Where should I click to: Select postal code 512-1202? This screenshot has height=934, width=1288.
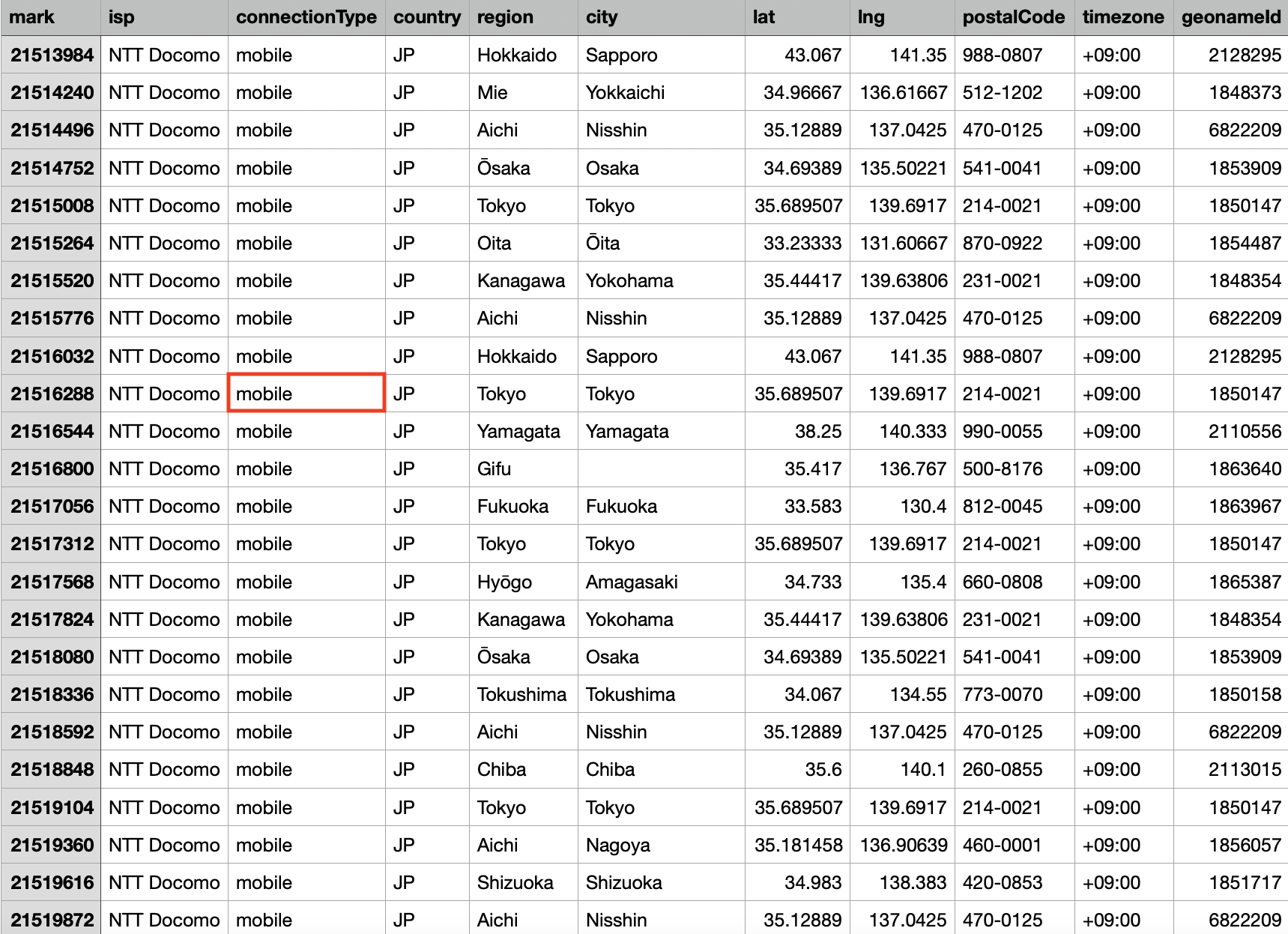pyautogui.click(x=1015, y=92)
